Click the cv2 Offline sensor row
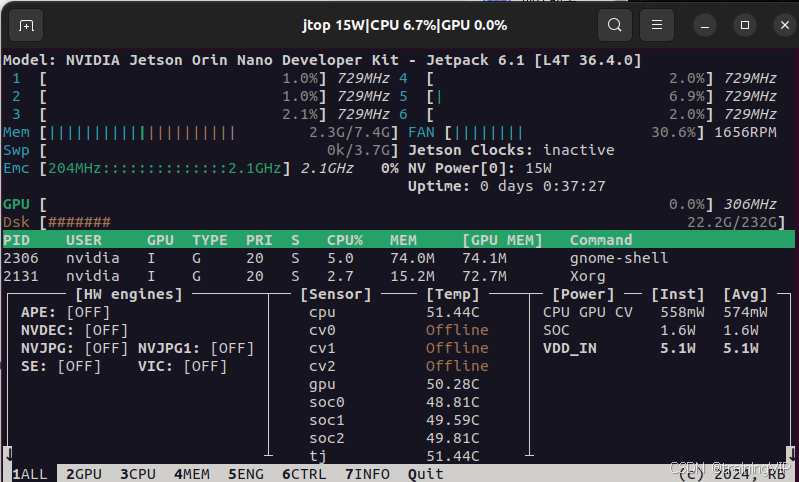The height and width of the screenshot is (482, 799). 398,366
